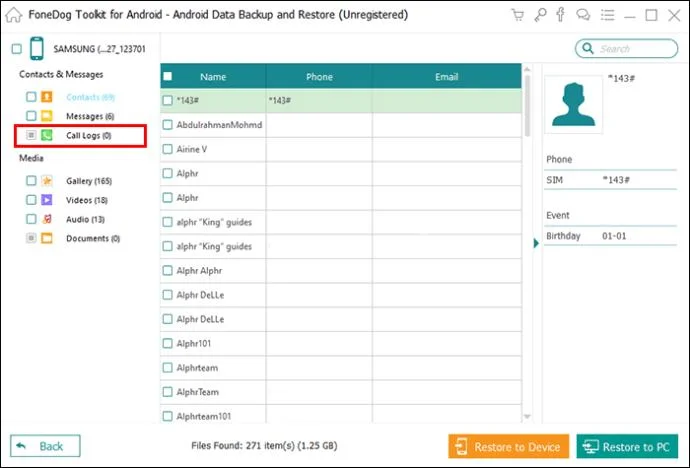Collapse the details panel with teal arrow

536,243
